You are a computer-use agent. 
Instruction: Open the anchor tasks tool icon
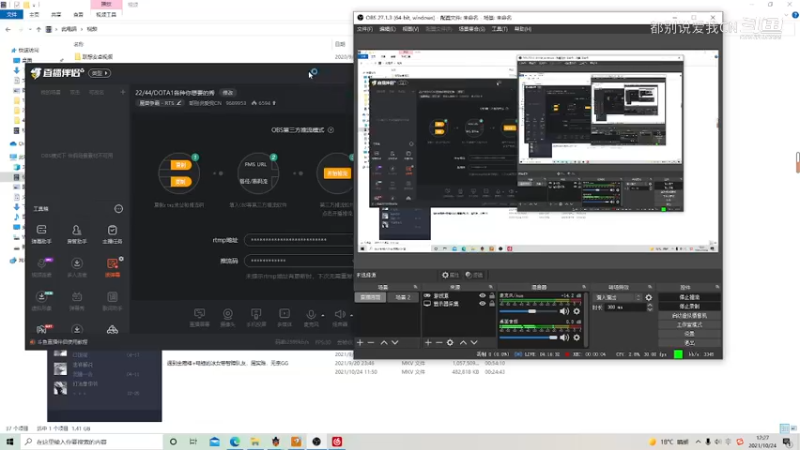coord(112,234)
